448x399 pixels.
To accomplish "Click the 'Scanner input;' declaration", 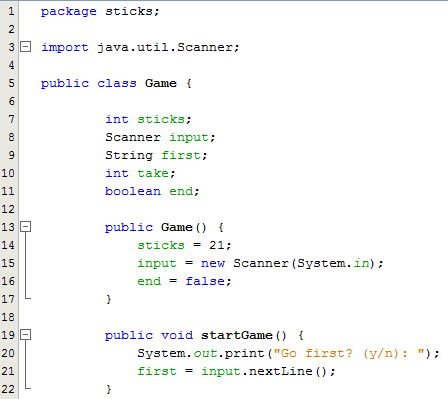I will [x=160, y=138].
